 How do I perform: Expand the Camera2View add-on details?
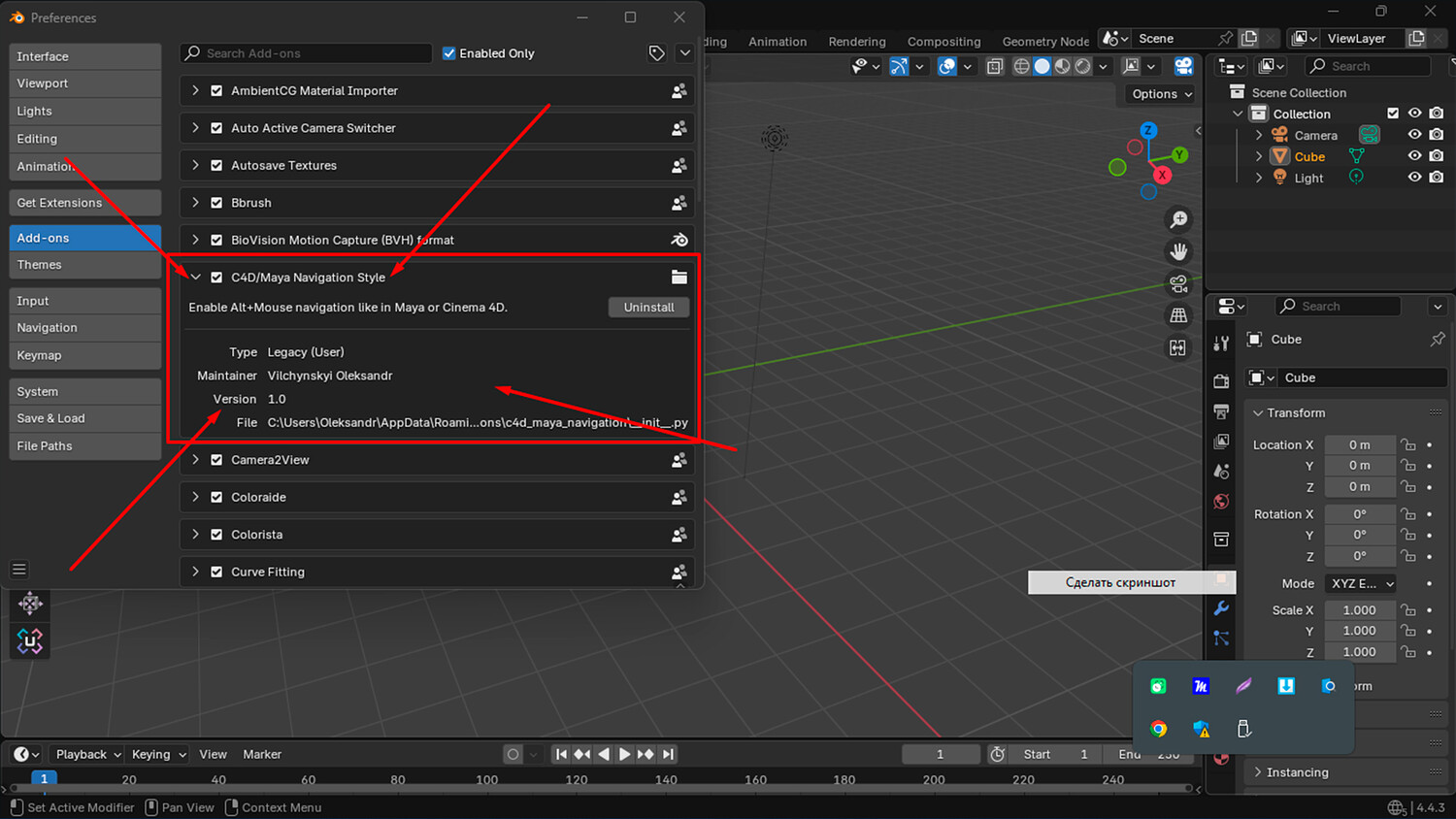tap(195, 460)
